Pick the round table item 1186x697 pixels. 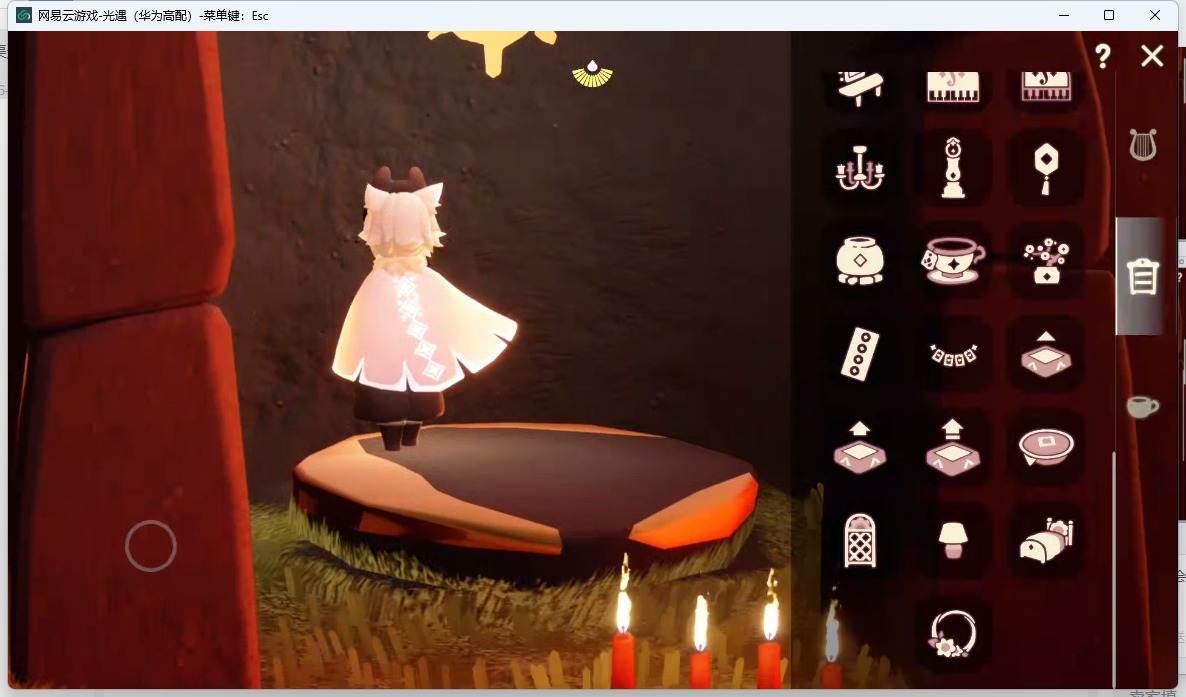[x=1046, y=447]
